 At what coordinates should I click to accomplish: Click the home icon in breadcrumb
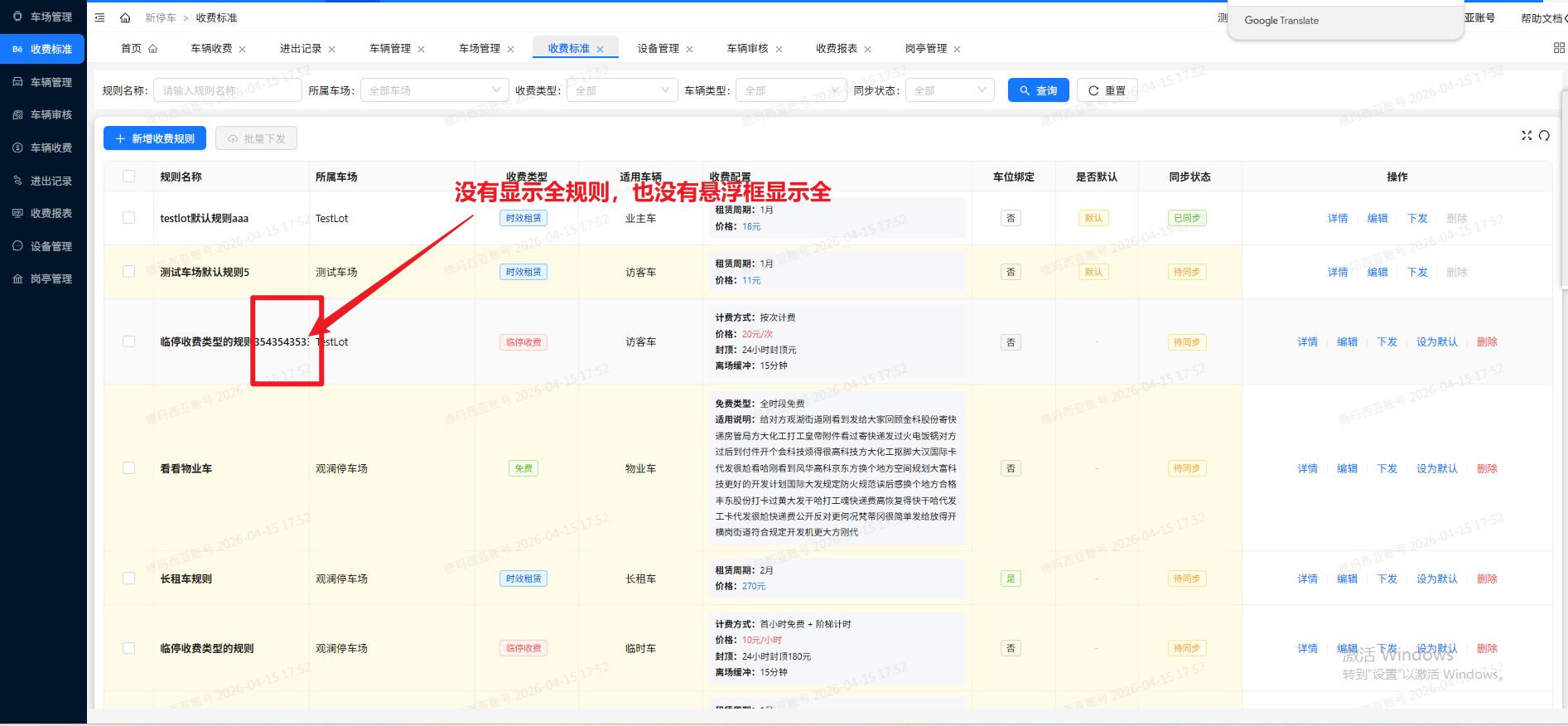(x=125, y=17)
